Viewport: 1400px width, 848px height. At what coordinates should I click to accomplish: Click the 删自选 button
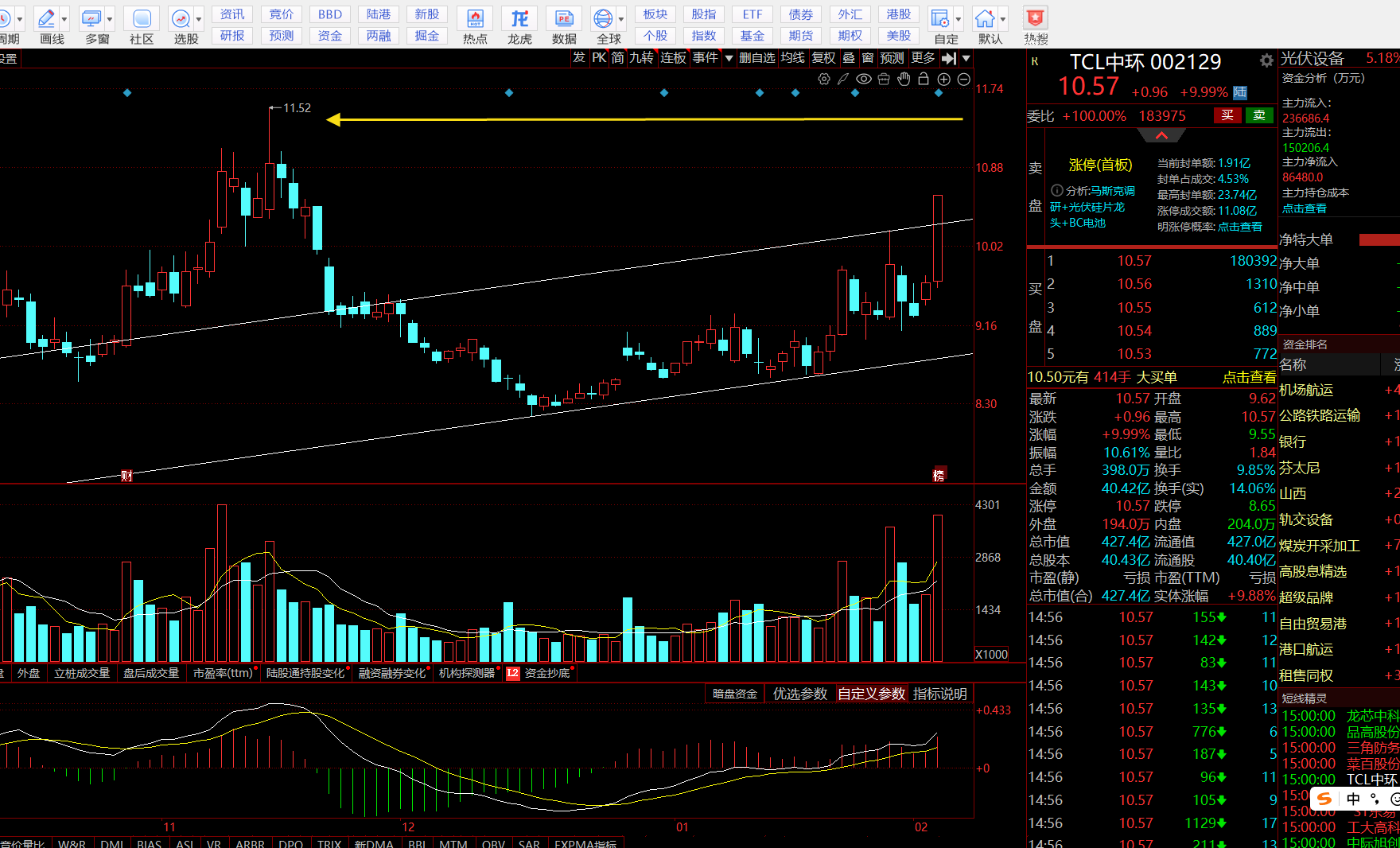pos(756,58)
